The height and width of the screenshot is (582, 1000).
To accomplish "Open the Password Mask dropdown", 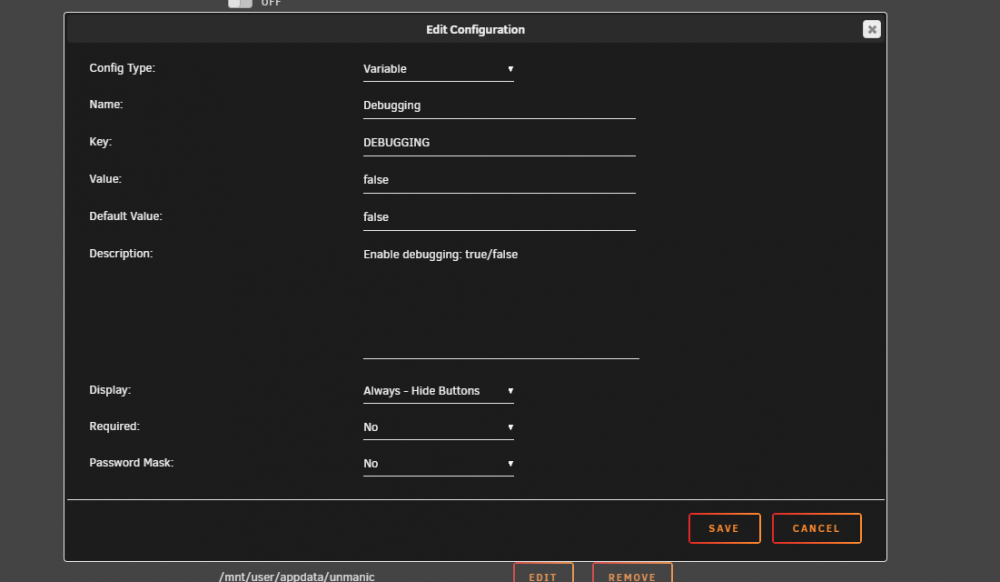I will pyautogui.click(x=438, y=464).
